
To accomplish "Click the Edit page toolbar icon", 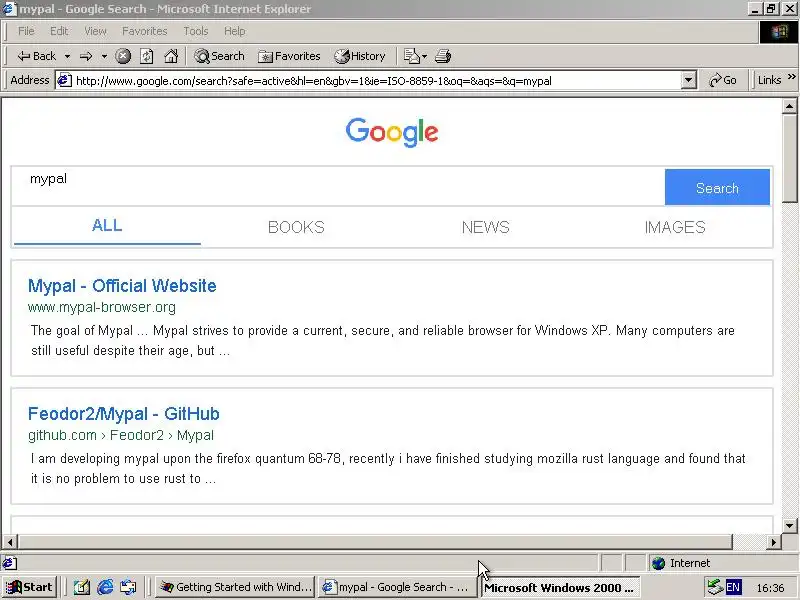I will pos(411,56).
